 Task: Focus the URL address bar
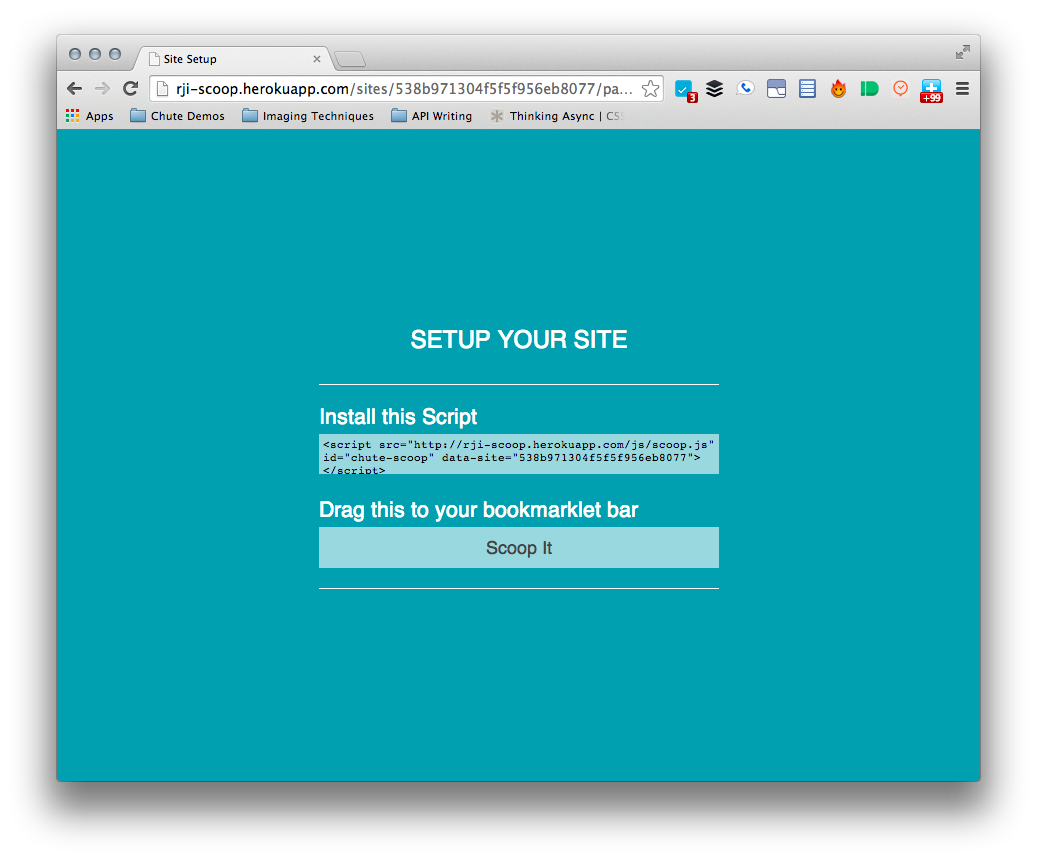coord(404,89)
